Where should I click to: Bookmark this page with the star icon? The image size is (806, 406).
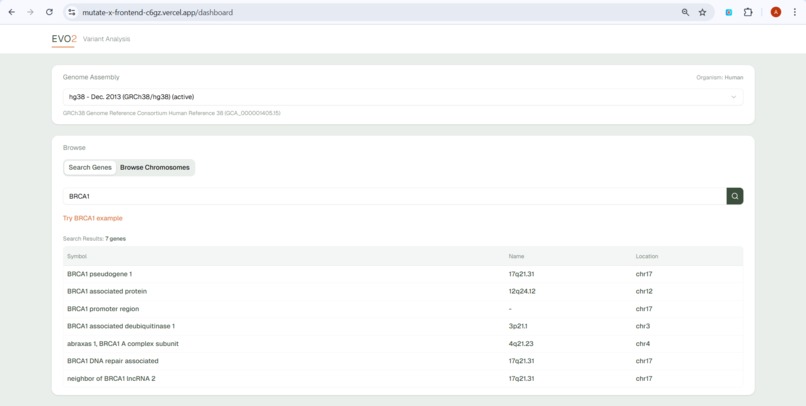[x=702, y=12]
